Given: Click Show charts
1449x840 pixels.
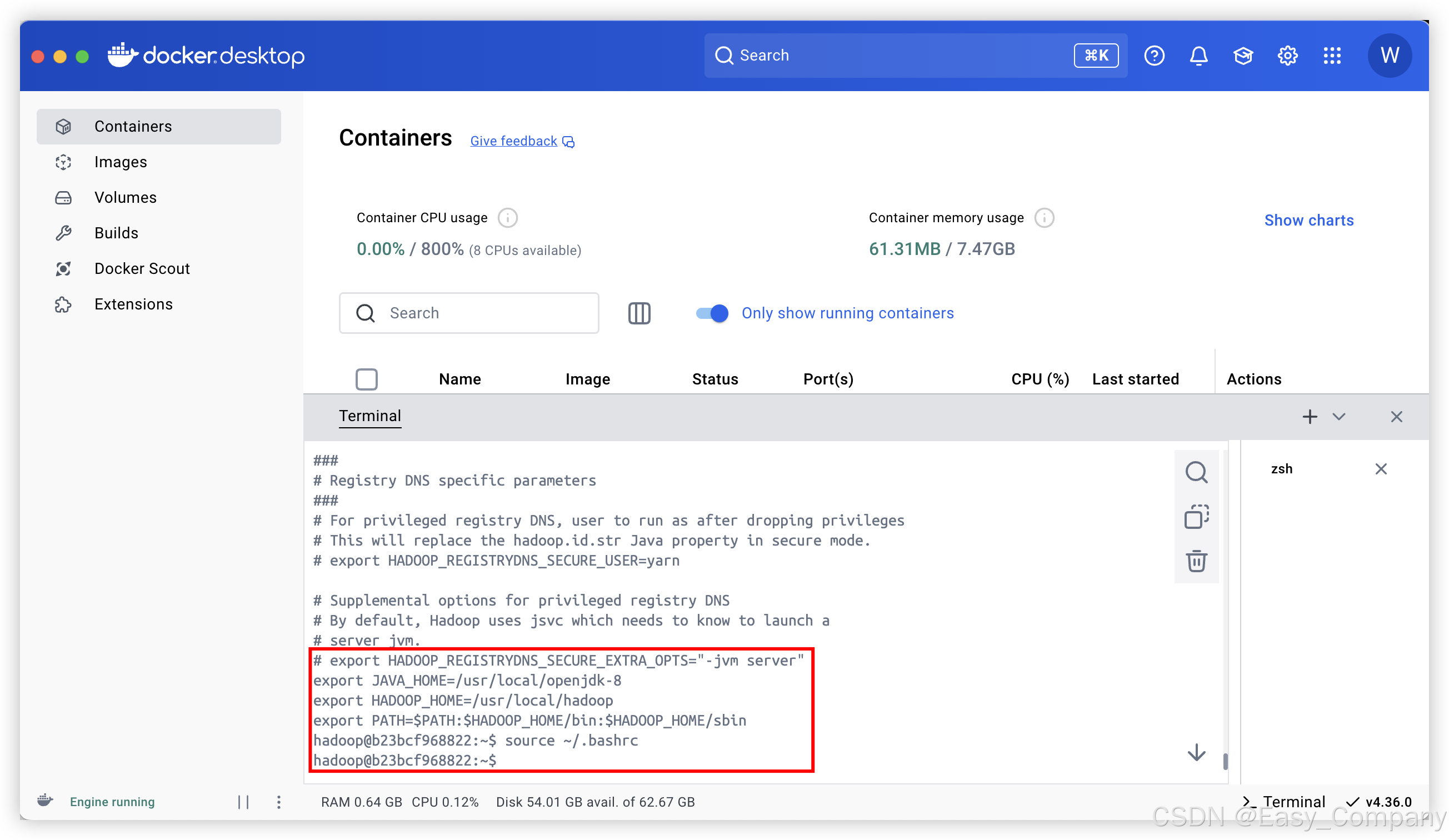Looking at the screenshot, I should pos(1308,220).
